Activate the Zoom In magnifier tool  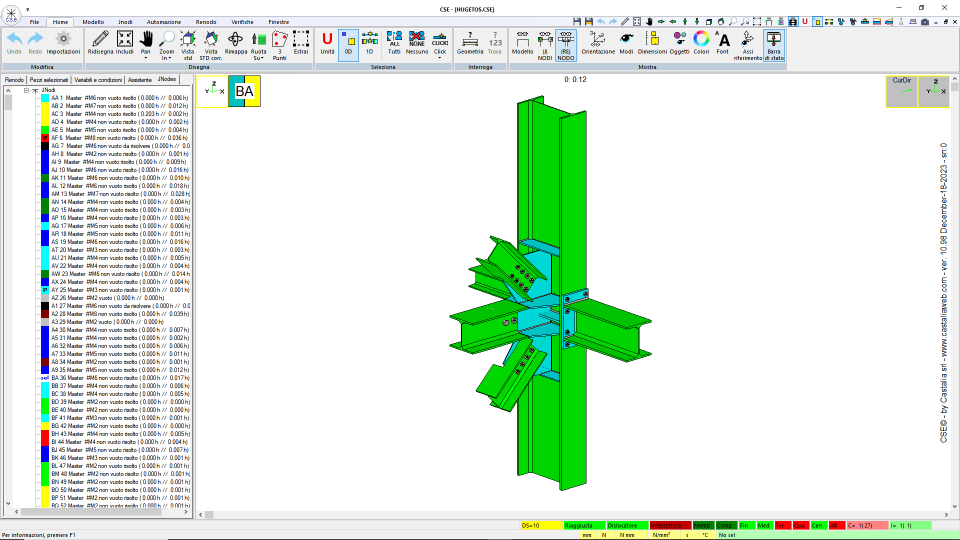point(167,40)
